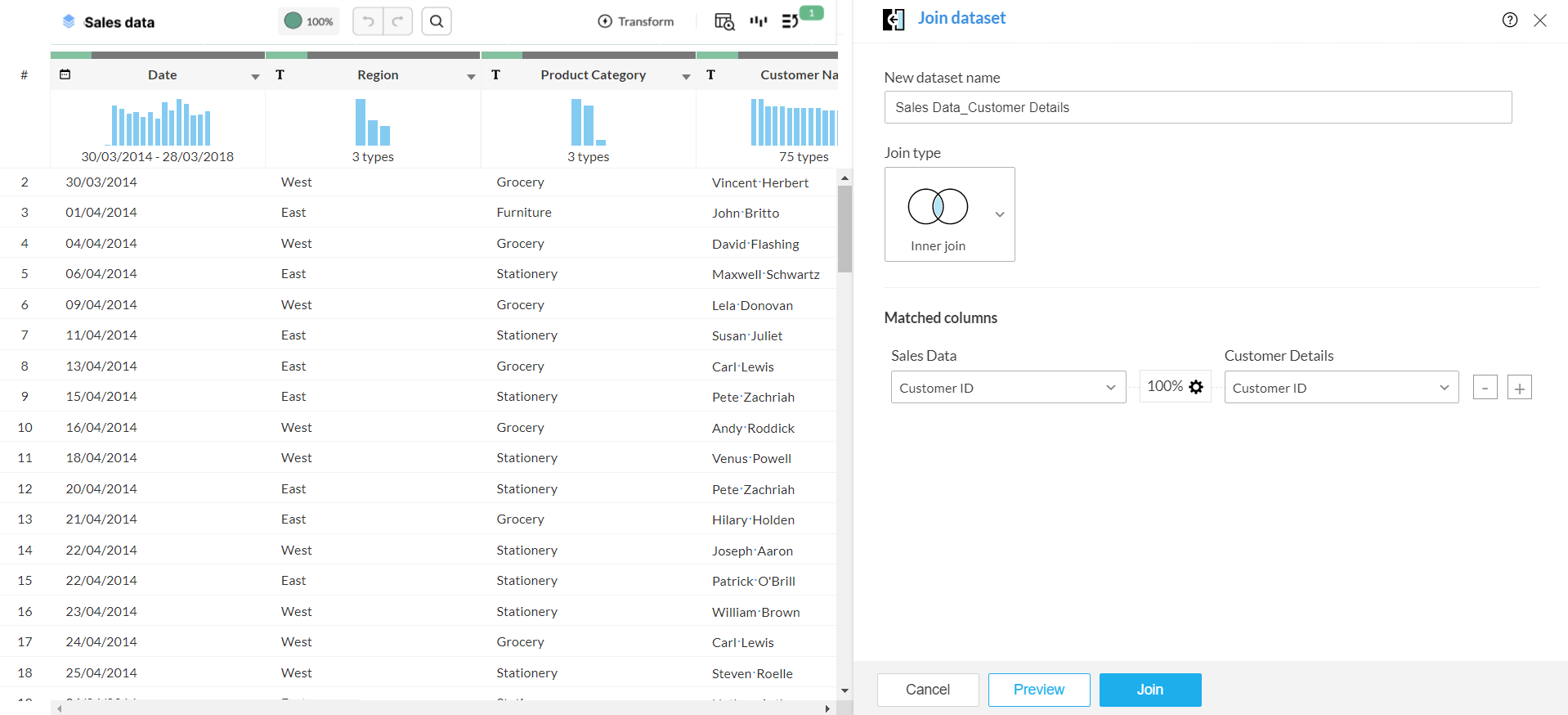Open help for Join dataset
This screenshot has height=715, width=1568.
(1510, 20)
